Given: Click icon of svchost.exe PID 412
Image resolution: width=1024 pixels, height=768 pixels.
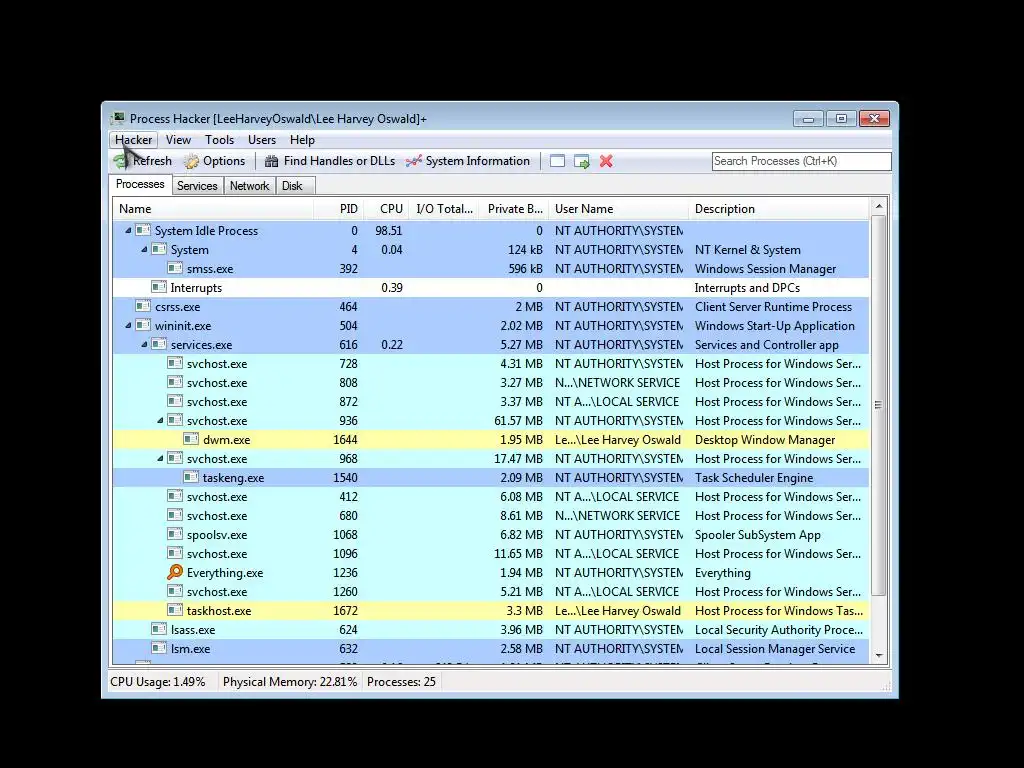Looking at the screenshot, I should coord(175,496).
